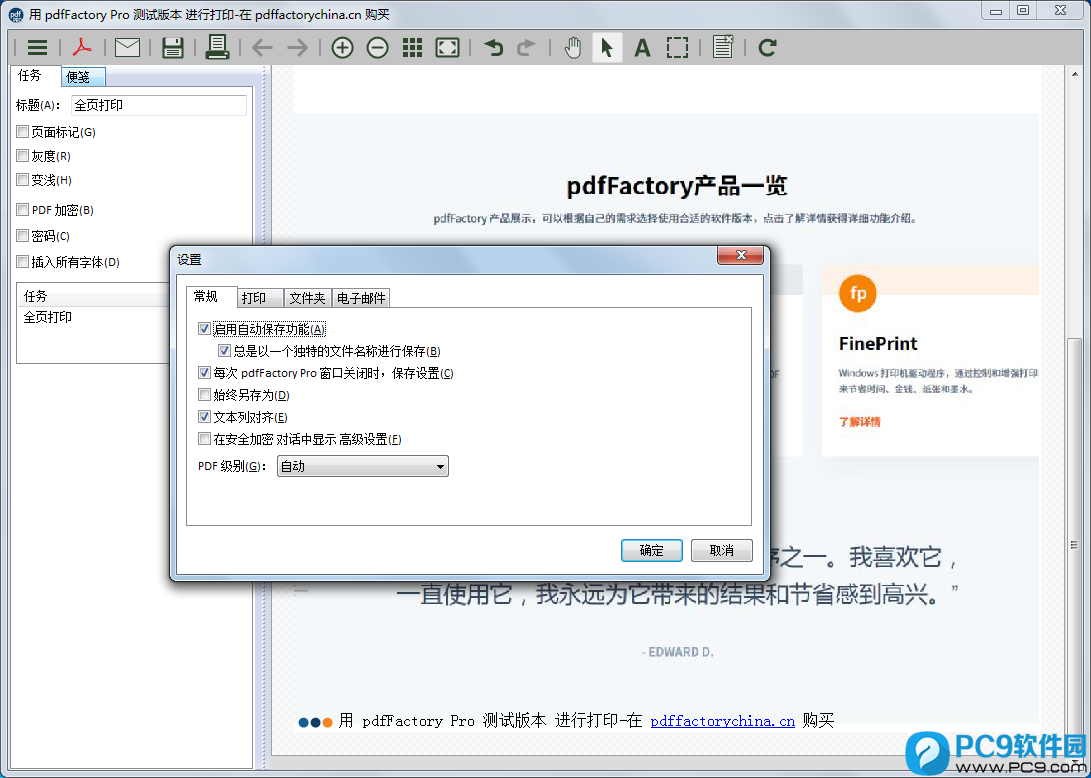Click the red Adobe PDF icon

[x=82, y=47]
